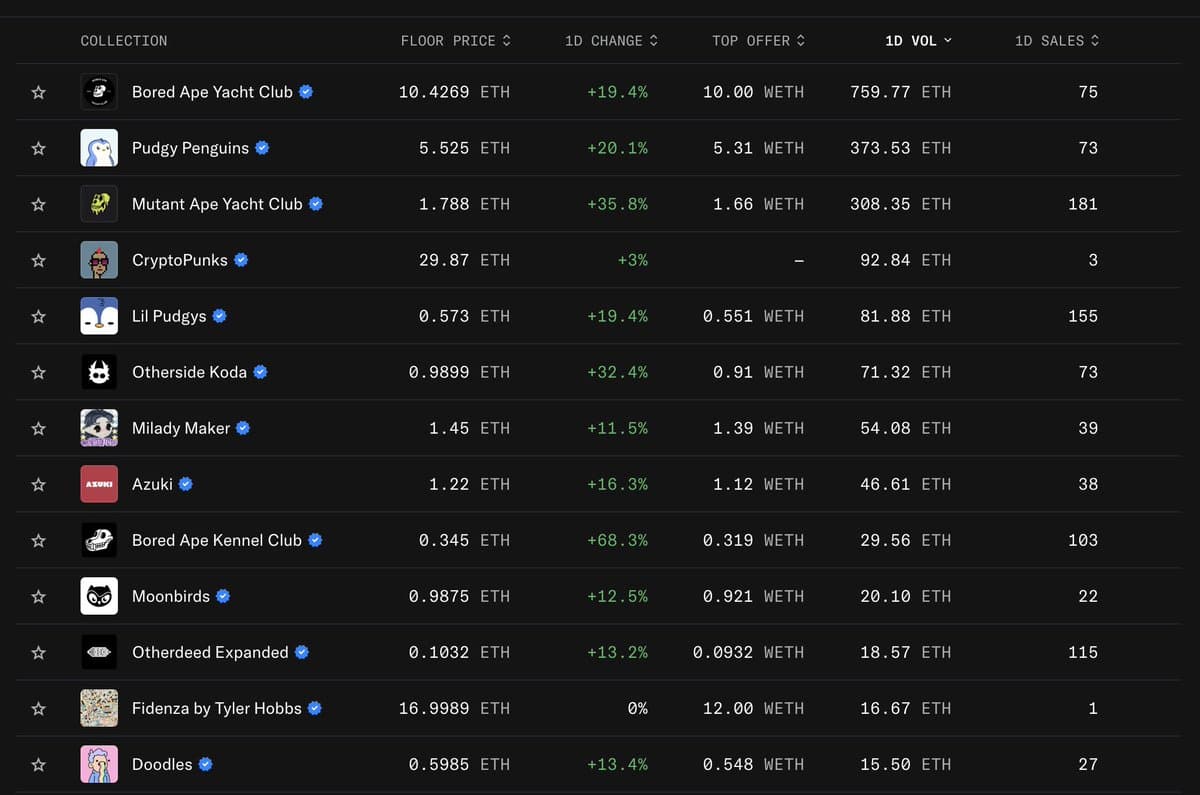Open the Pudgy Penguins collection link
This screenshot has height=795, width=1200.
pyautogui.click(x=190, y=148)
